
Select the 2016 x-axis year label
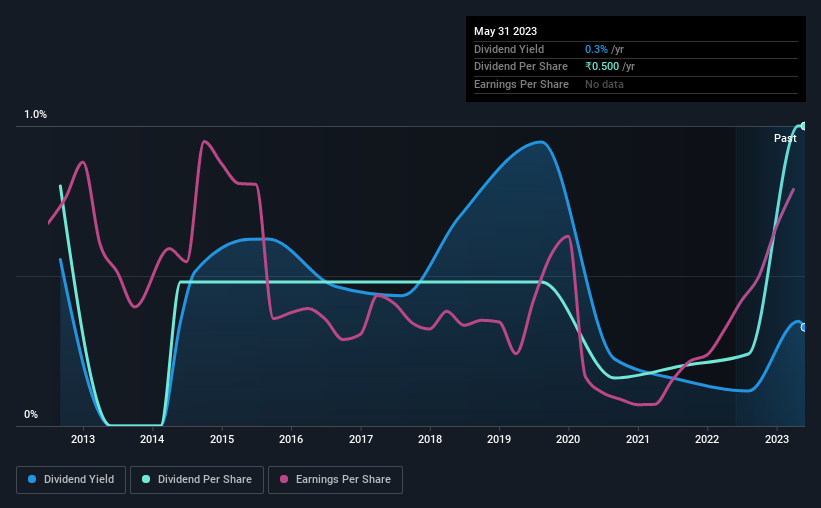pos(291,439)
